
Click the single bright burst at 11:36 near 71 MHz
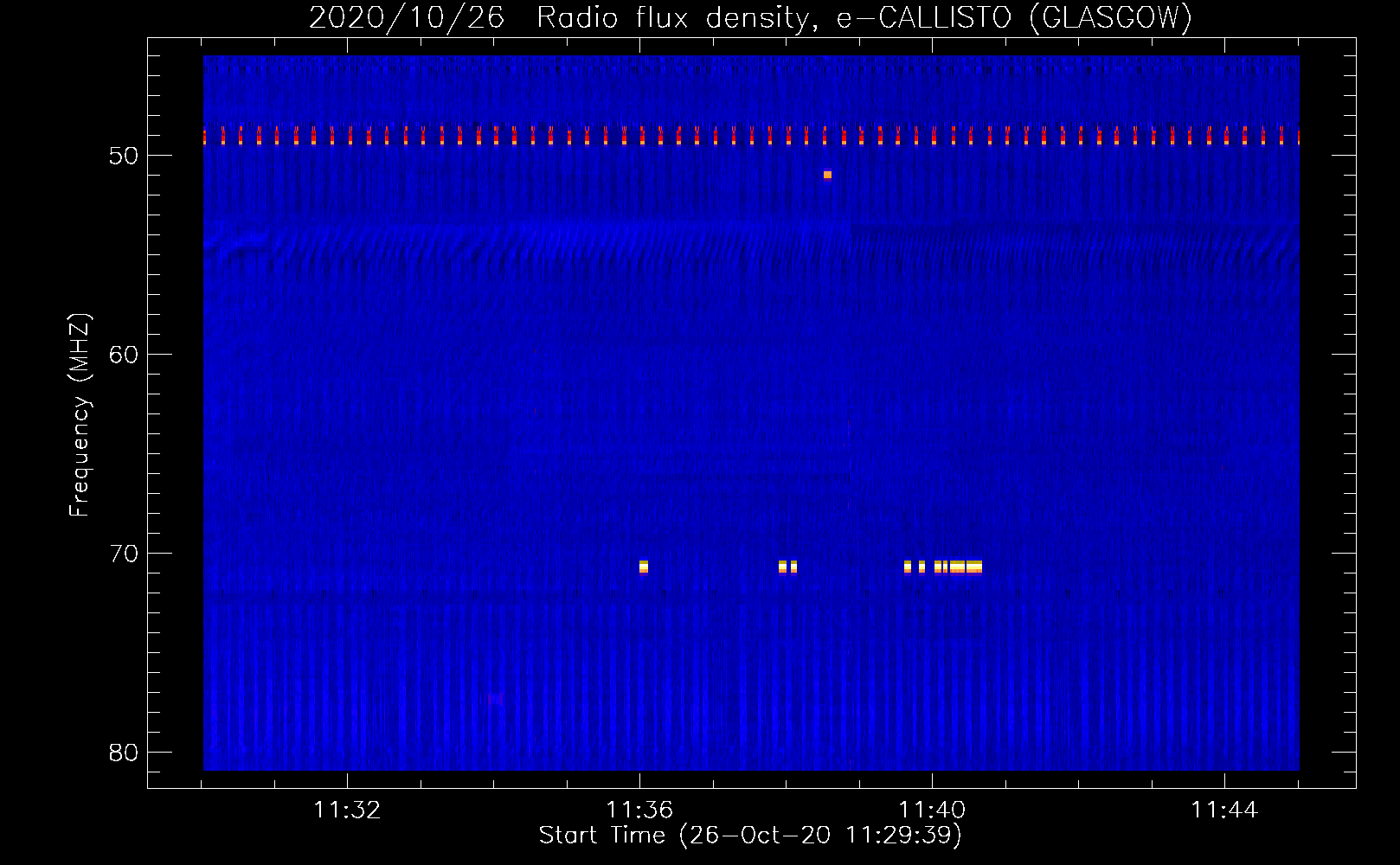(644, 567)
